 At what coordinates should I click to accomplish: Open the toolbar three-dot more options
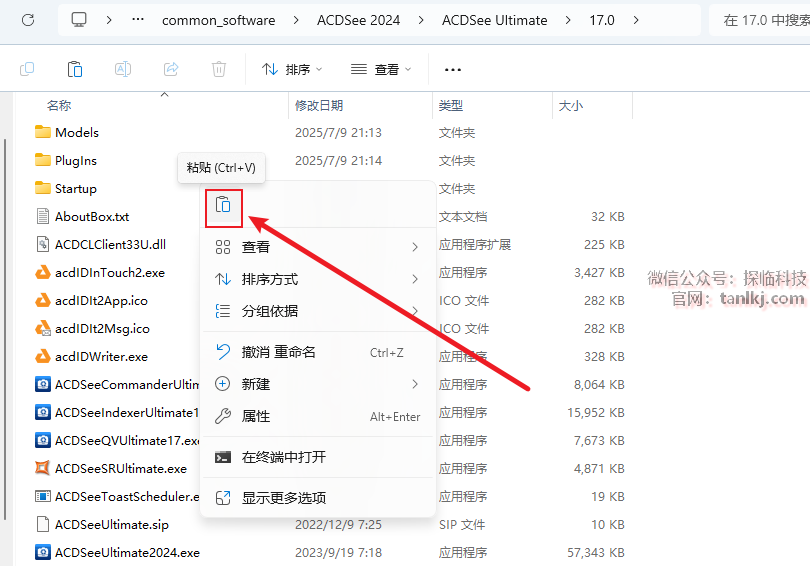[452, 69]
